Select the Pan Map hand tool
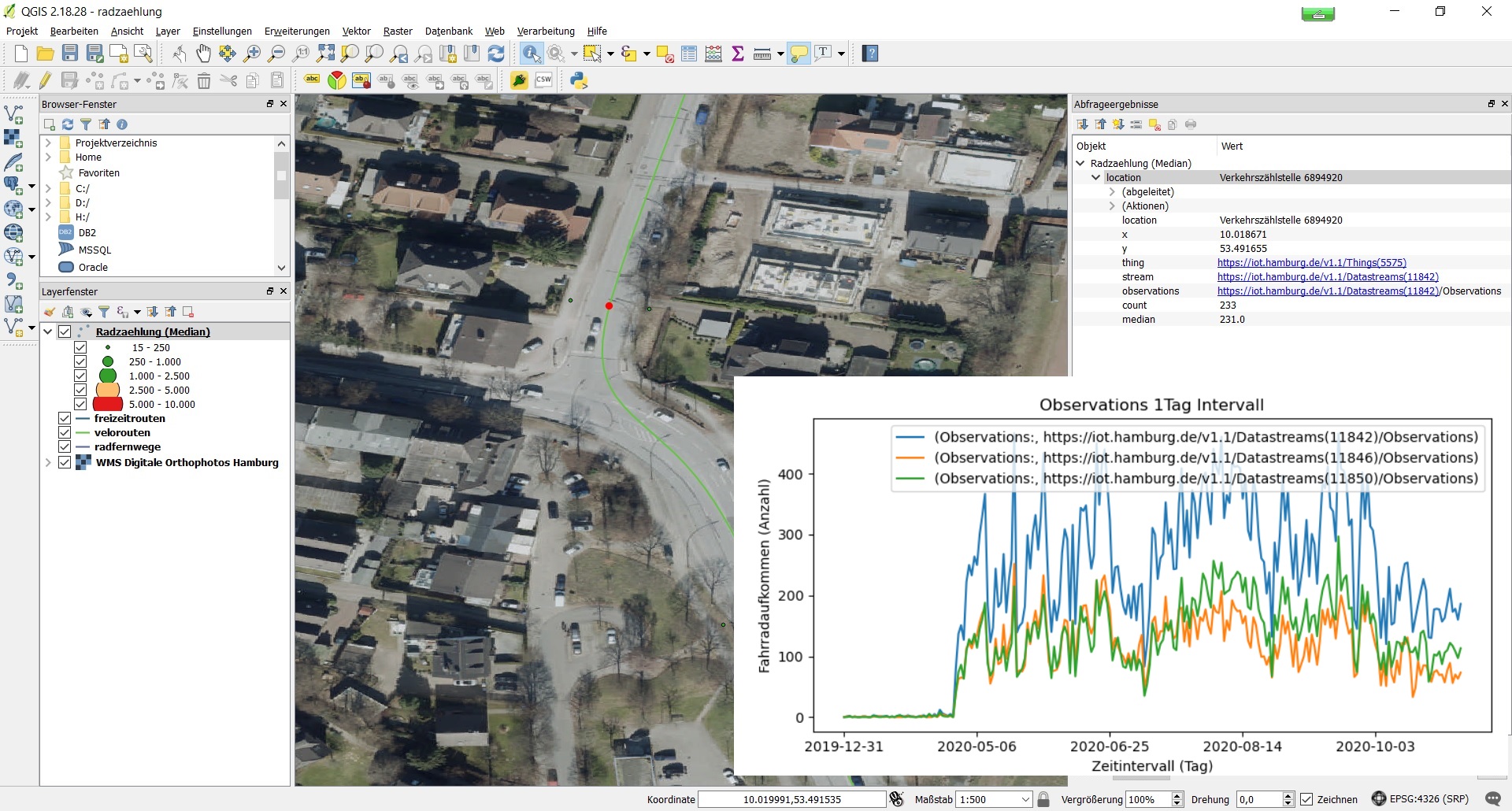1512x811 pixels. (x=203, y=54)
